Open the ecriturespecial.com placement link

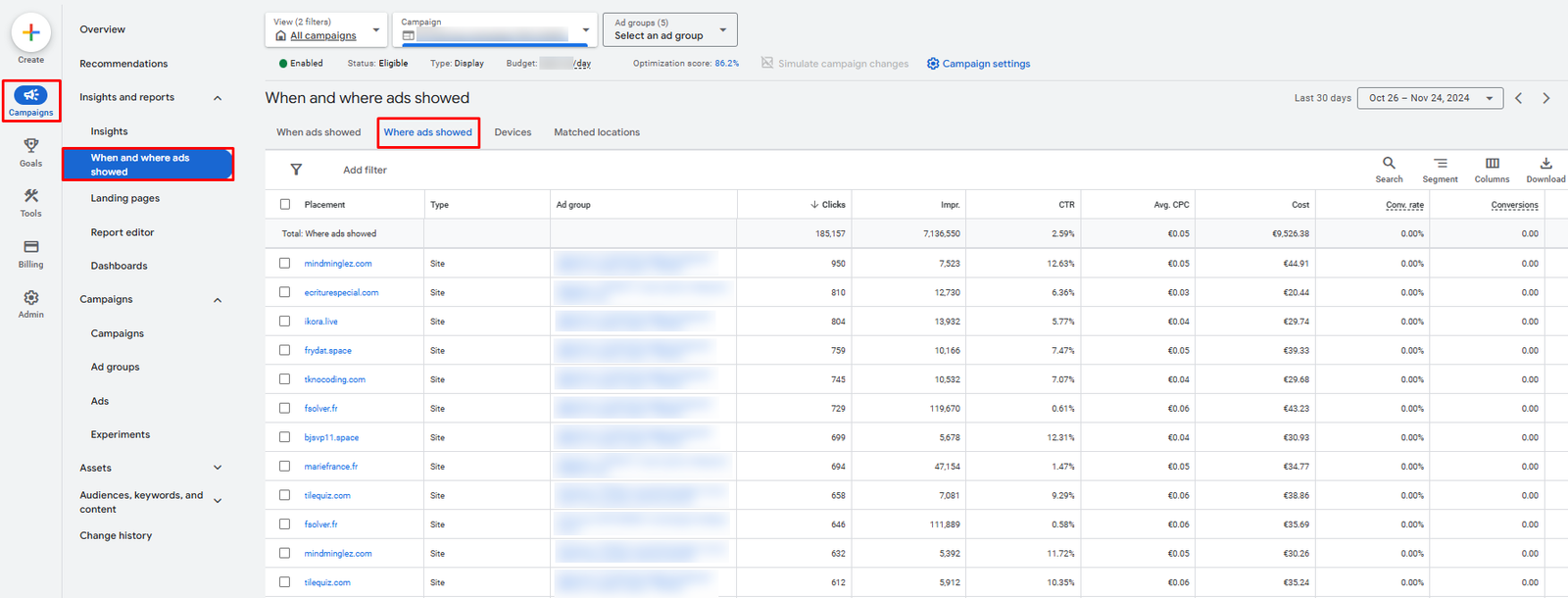click(x=341, y=292)
